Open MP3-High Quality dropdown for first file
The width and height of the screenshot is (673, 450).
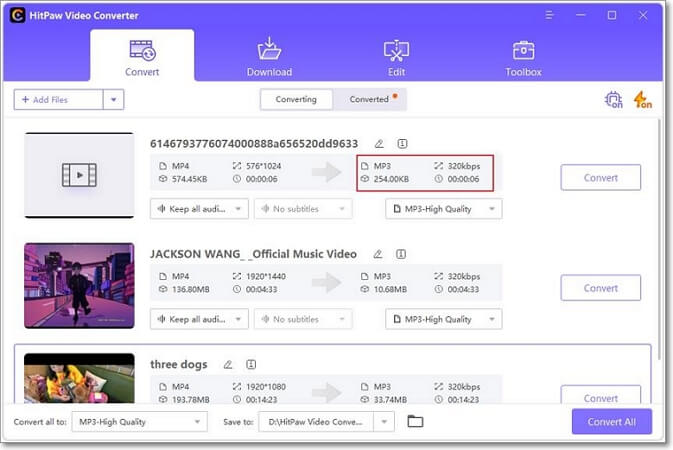pos(444,209)
